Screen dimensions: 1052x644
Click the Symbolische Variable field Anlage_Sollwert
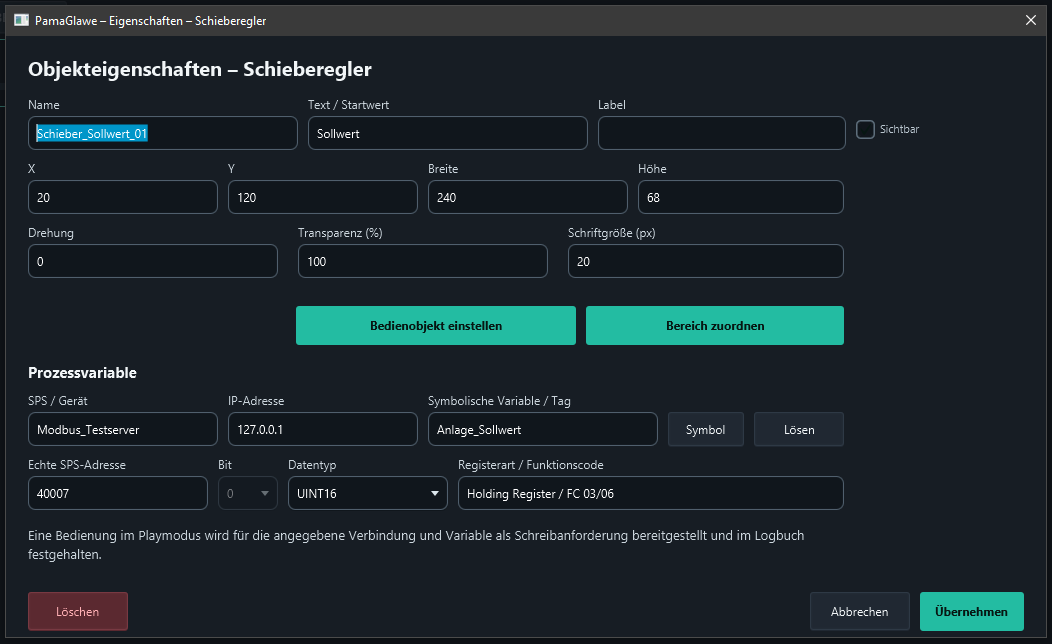543,429
